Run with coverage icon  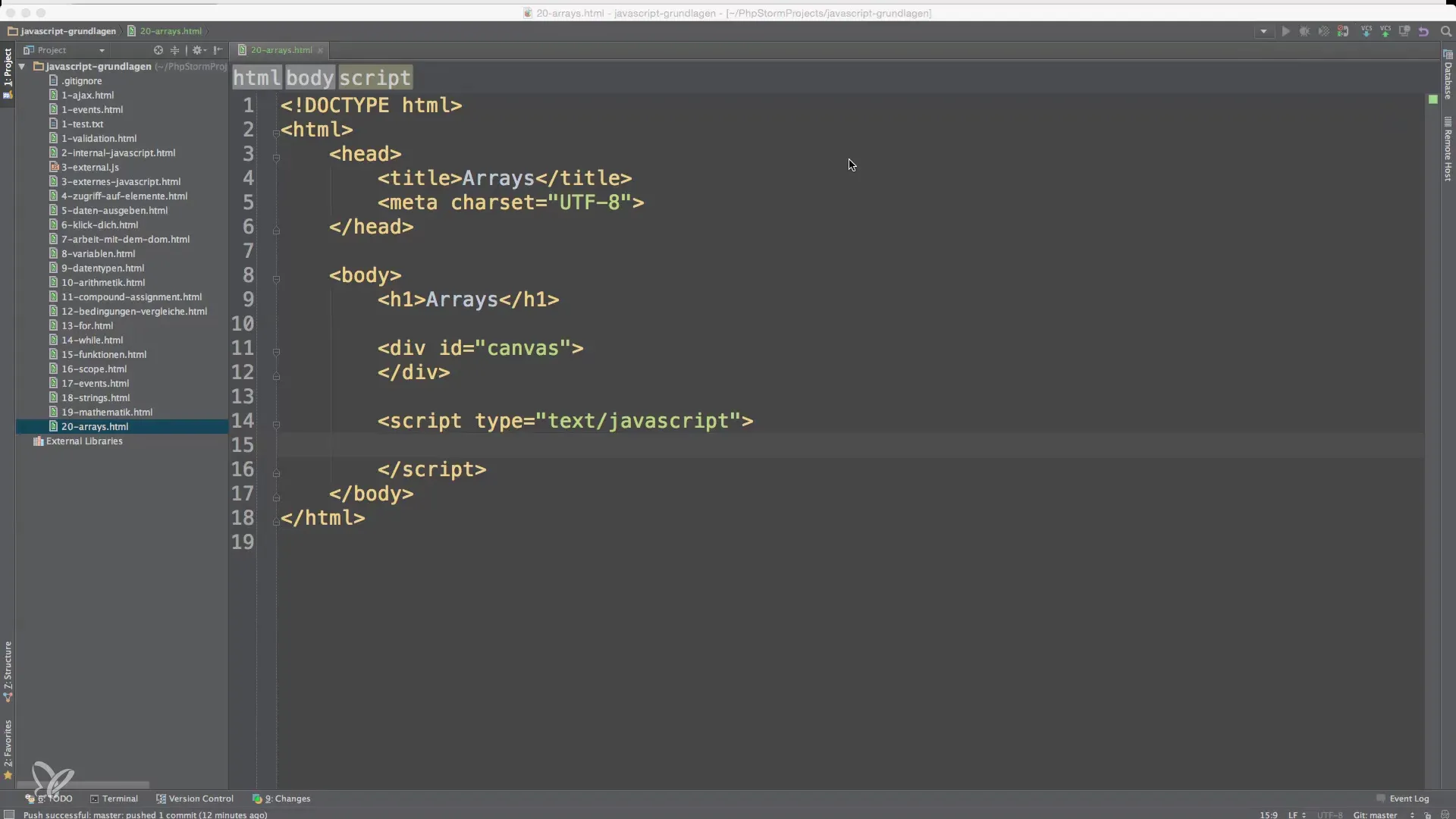point(1323,32)
